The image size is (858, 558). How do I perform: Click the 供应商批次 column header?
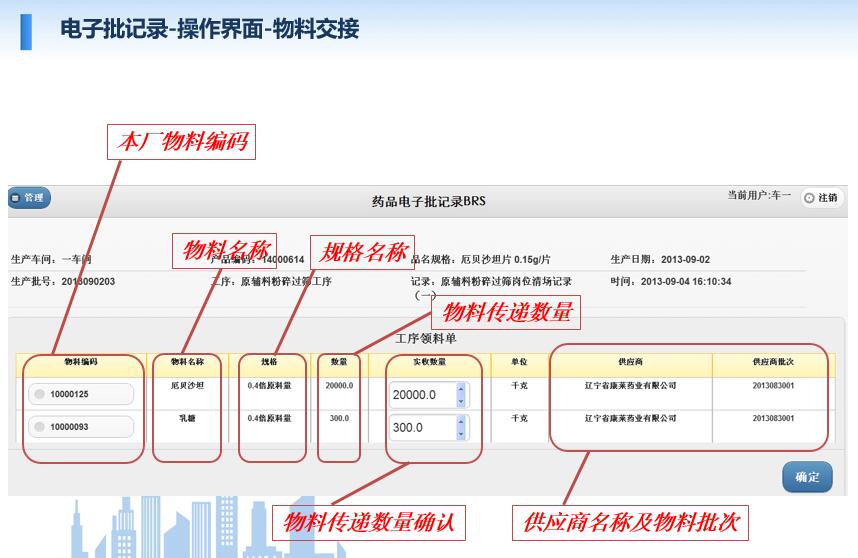point(773,362)
